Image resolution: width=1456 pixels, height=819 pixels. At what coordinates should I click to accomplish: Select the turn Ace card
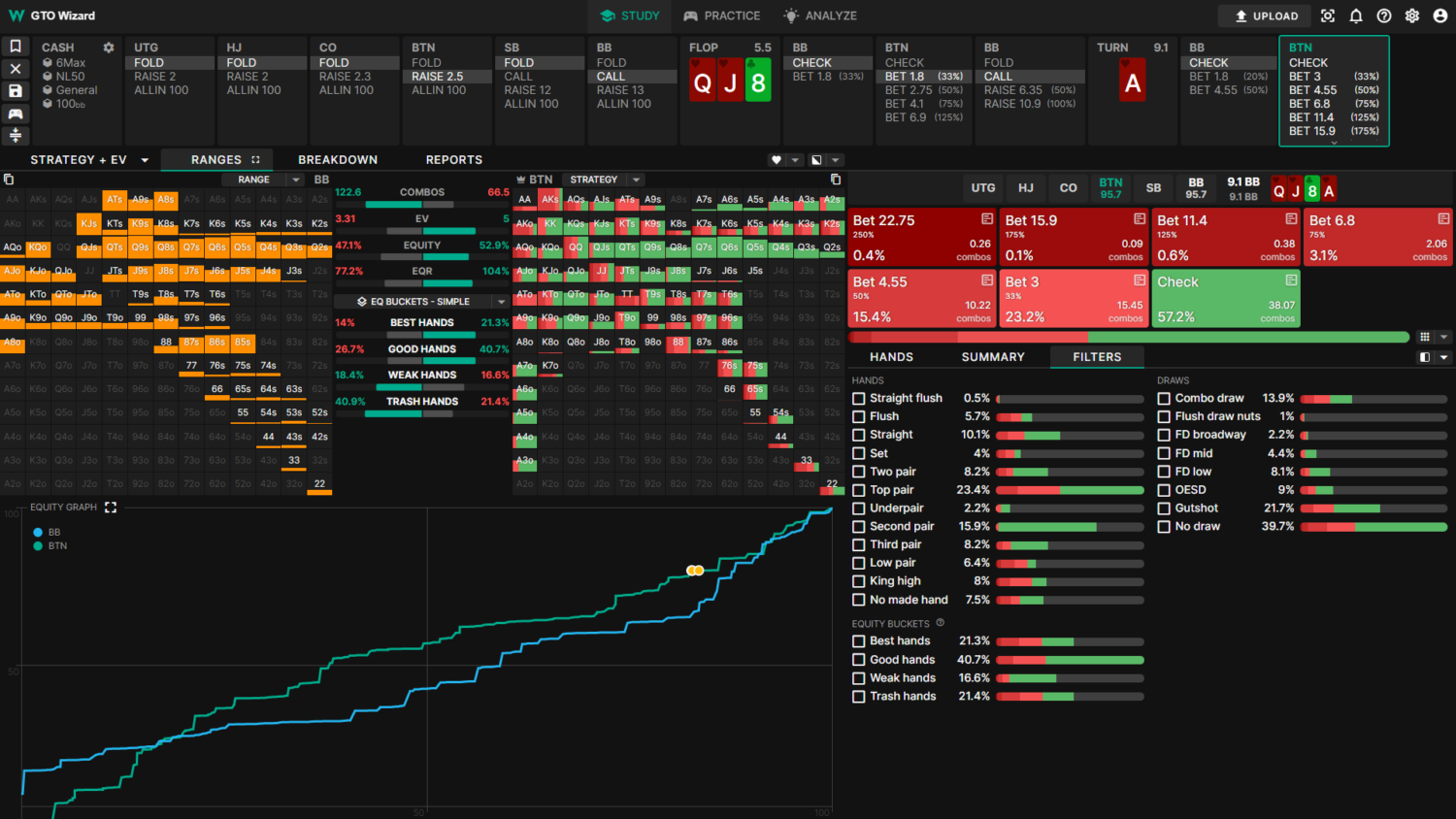(1132, 83)
